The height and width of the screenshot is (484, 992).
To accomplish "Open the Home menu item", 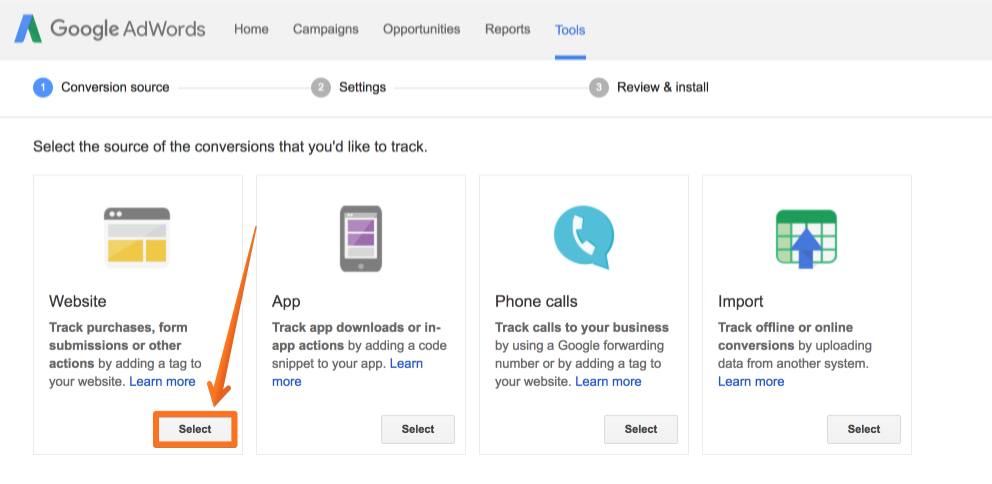I will point(251,29).
